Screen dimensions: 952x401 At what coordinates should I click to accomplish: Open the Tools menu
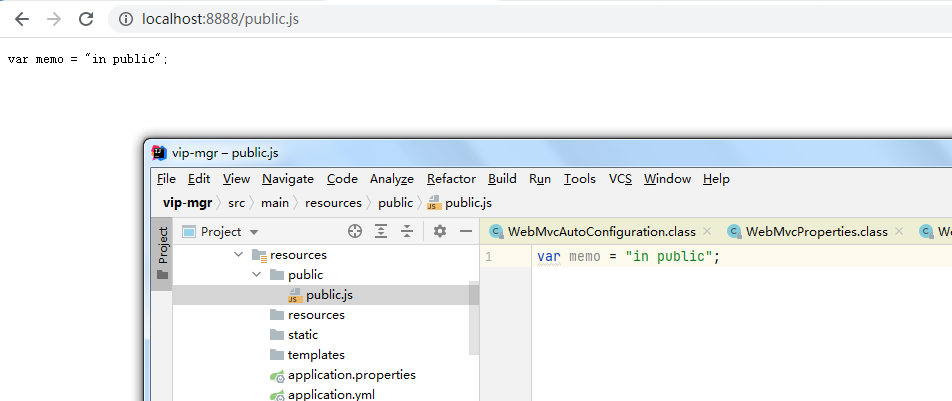(x=579, y=179)
